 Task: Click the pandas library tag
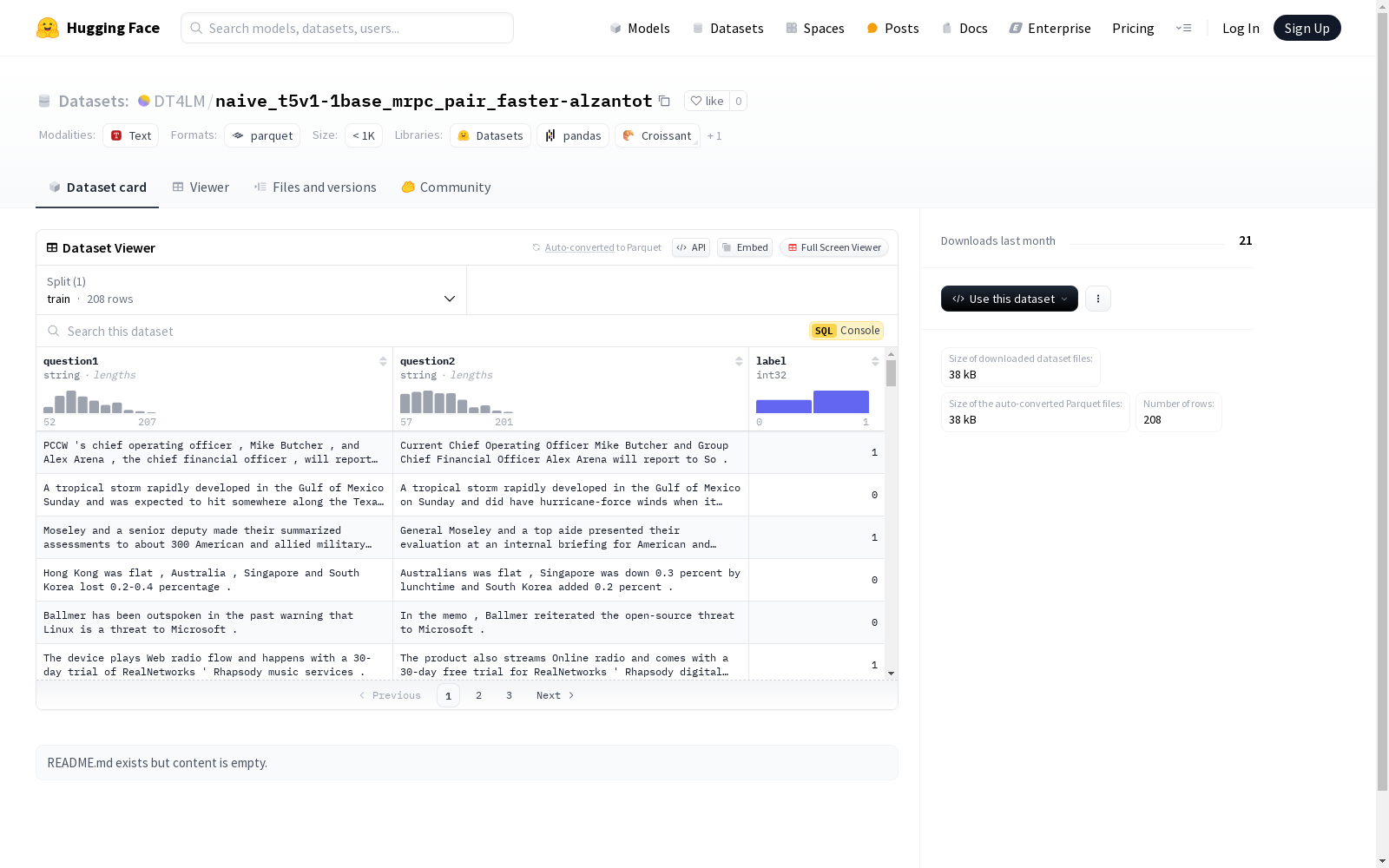pyautogui.click(x=573, y=135)
